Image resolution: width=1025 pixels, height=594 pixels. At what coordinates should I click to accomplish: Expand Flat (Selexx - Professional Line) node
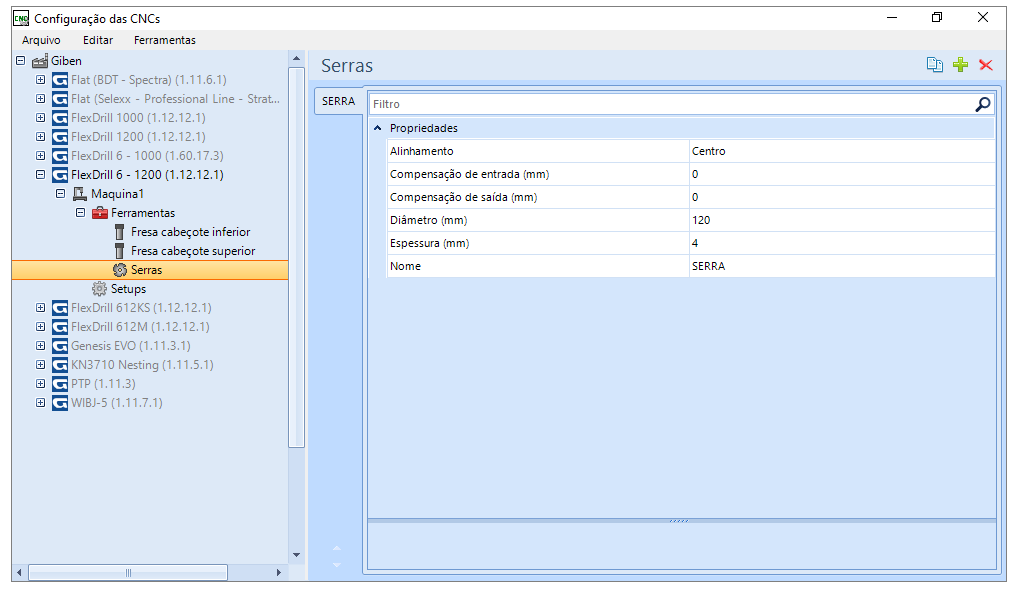coord(41,99)
